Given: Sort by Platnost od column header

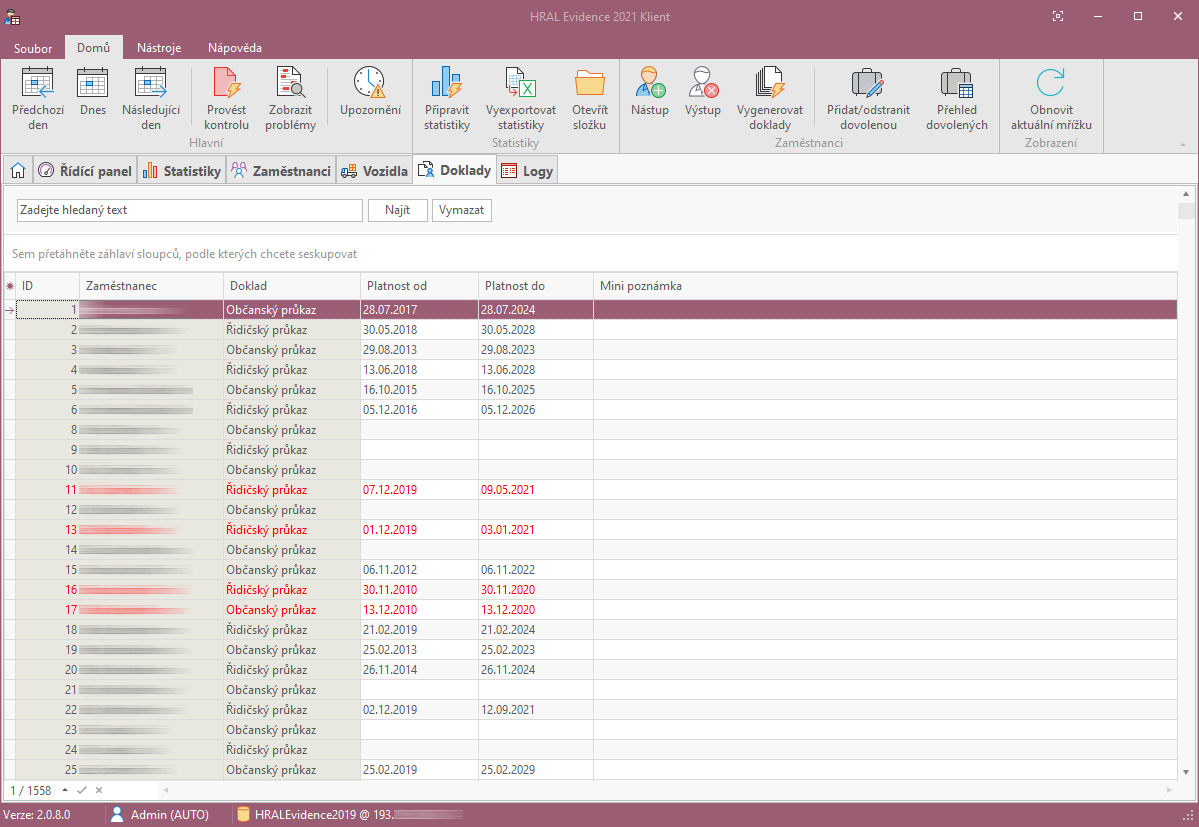Looking at the screenshot, I should point(419,286).
